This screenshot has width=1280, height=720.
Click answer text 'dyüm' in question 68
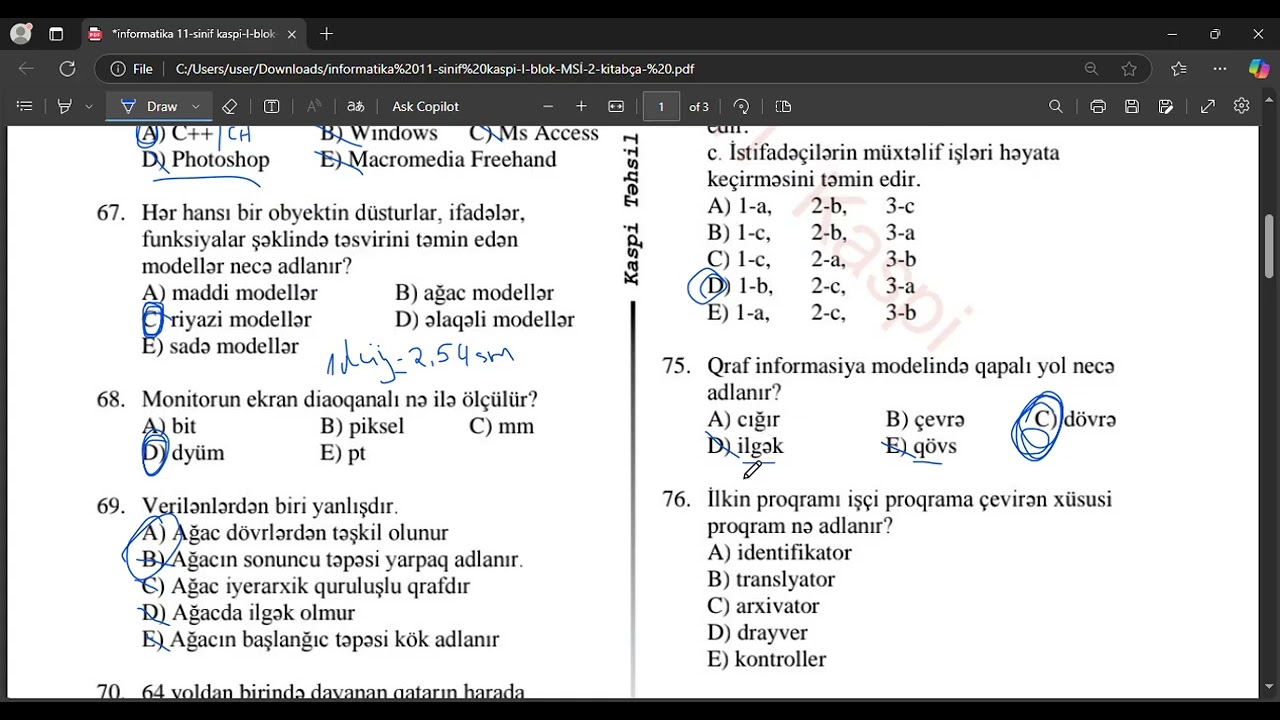click(198, 453)
